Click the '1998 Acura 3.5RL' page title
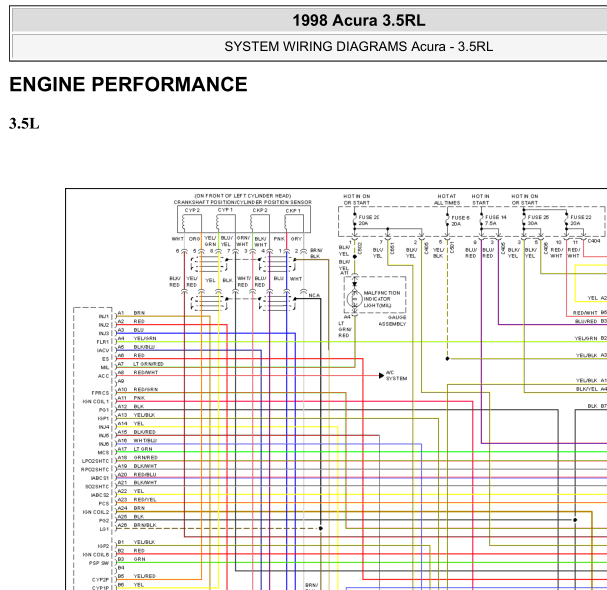The height and width of the screenshot is (590, 607). coord(358,21)
